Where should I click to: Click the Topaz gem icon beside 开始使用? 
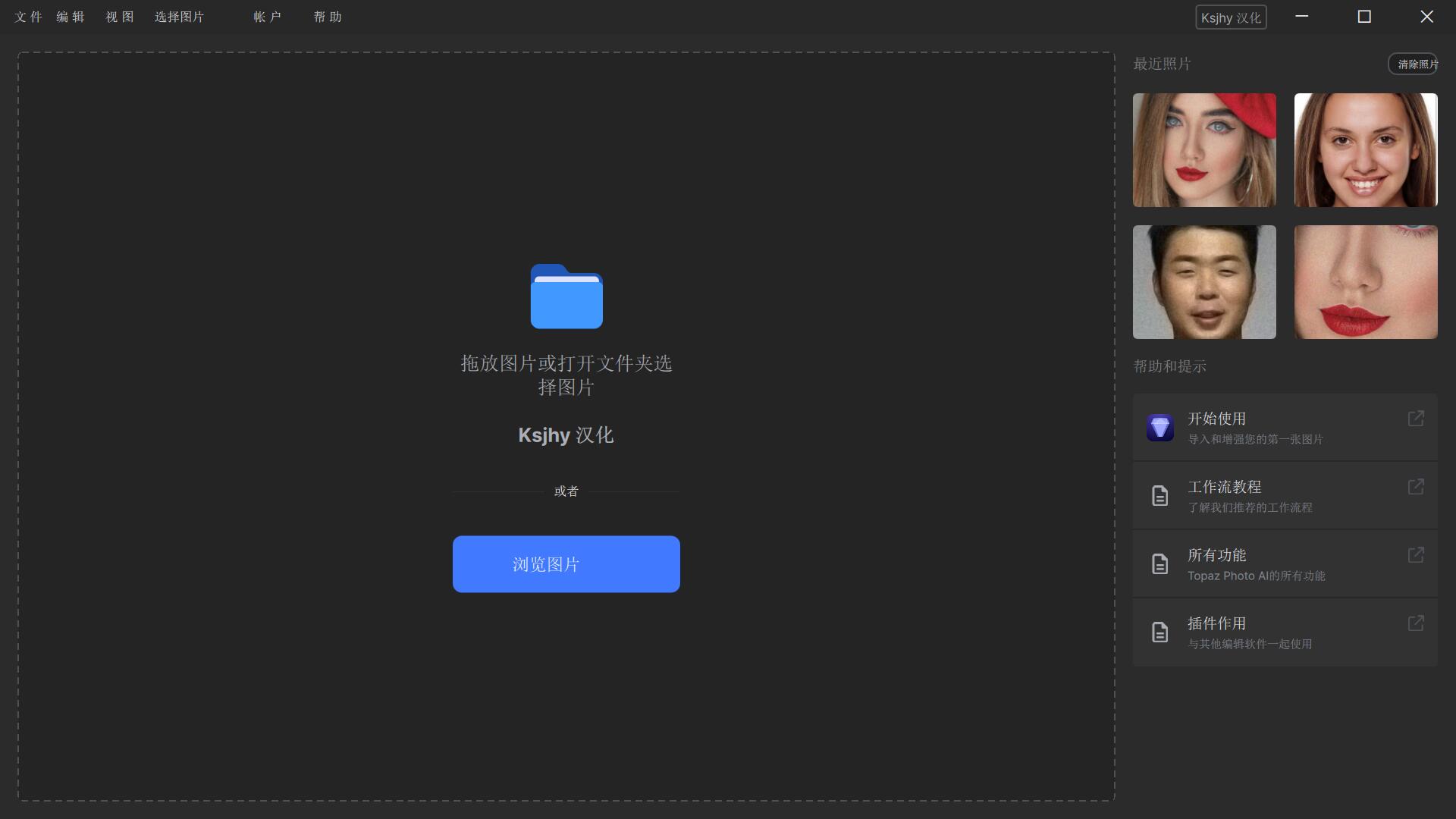coord(1159,428)
